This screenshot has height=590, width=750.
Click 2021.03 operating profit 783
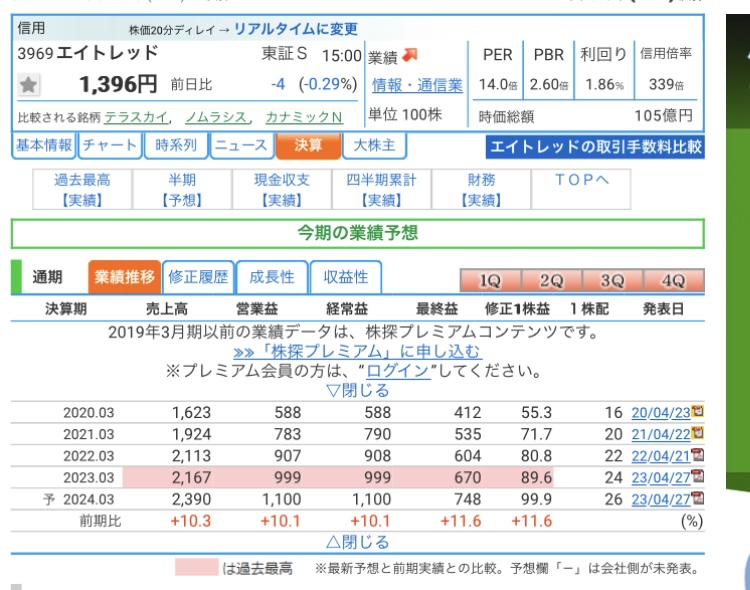[x=287, y=434]
